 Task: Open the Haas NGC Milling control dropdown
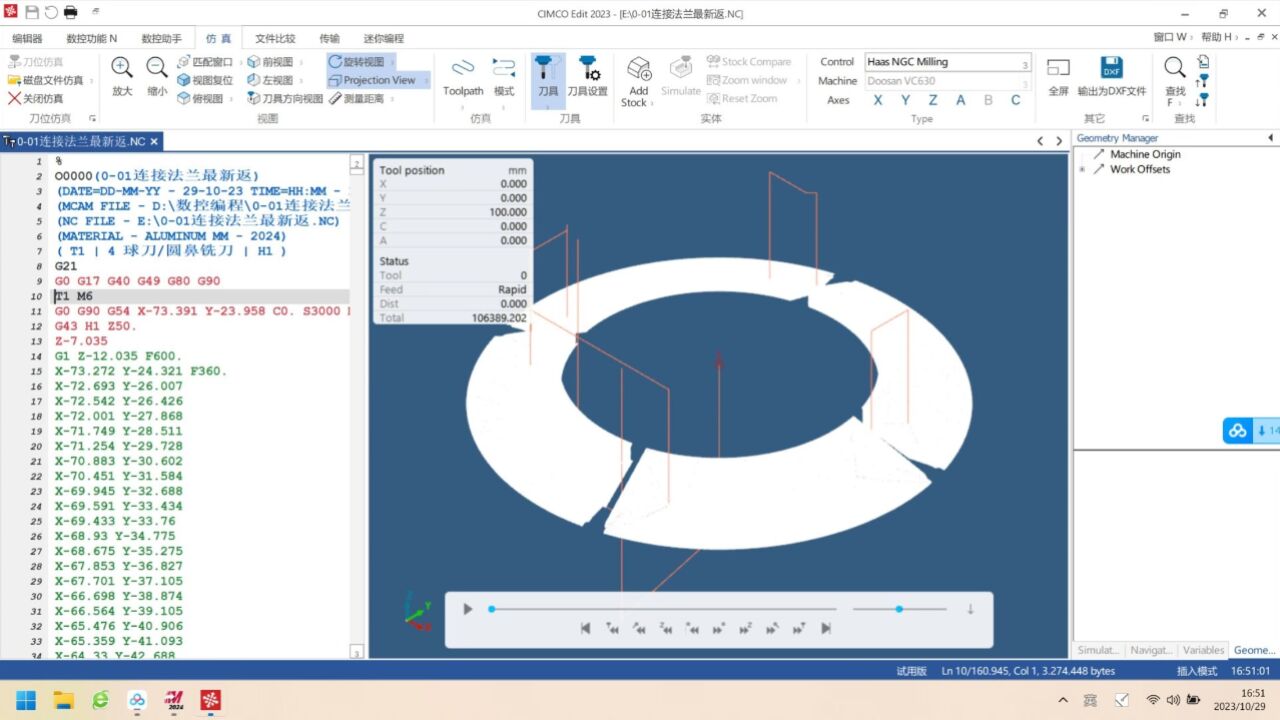947,62
